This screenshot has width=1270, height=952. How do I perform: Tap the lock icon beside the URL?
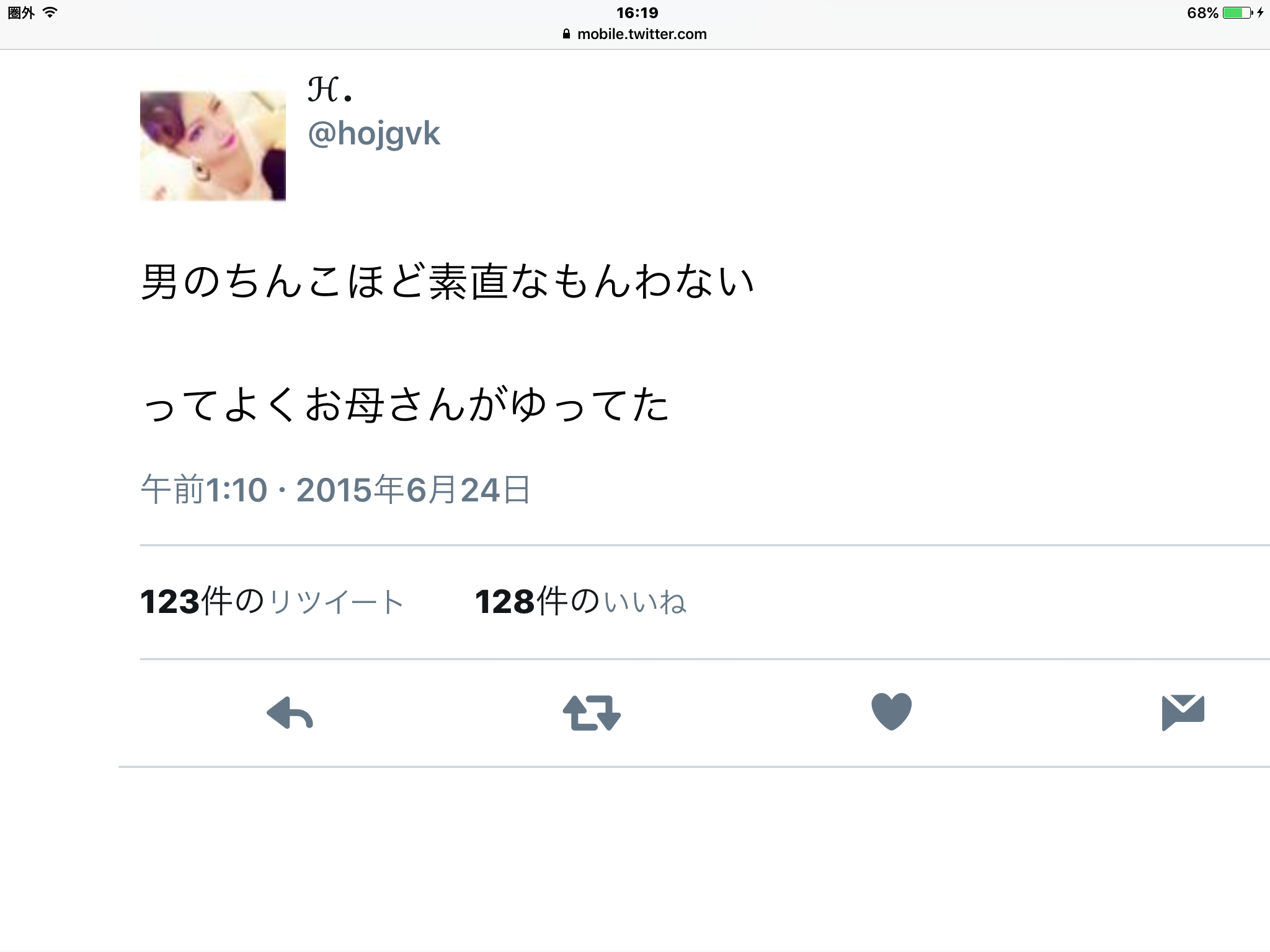(566, 34)
